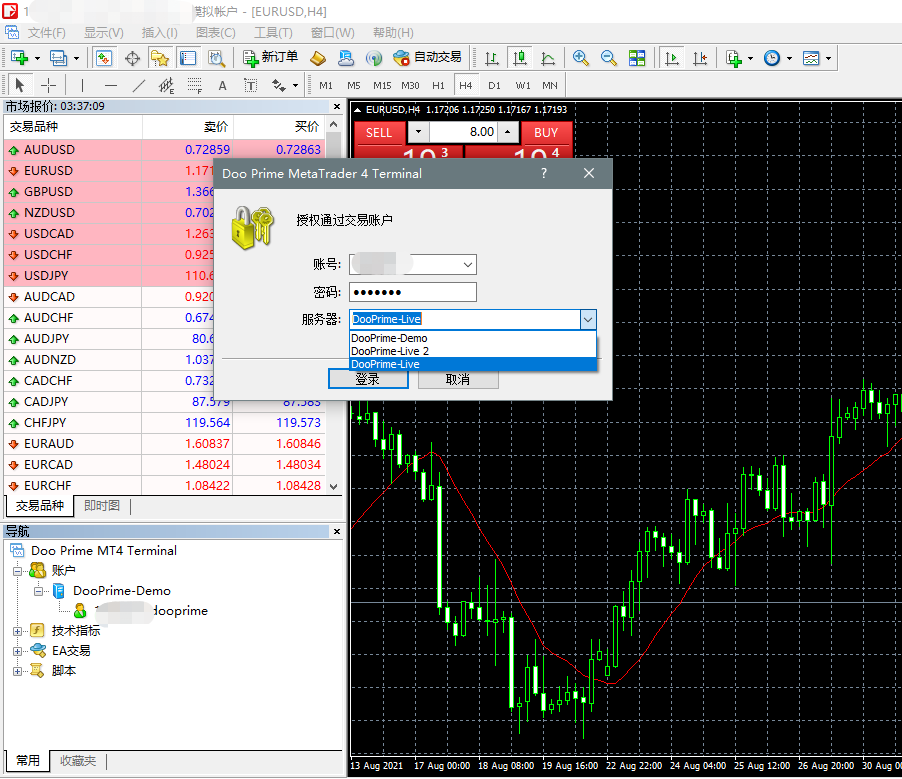The height and width of the screenshot is (779, 902).
Task: Click the 登录 login button
Action: (x=368, y=379)
